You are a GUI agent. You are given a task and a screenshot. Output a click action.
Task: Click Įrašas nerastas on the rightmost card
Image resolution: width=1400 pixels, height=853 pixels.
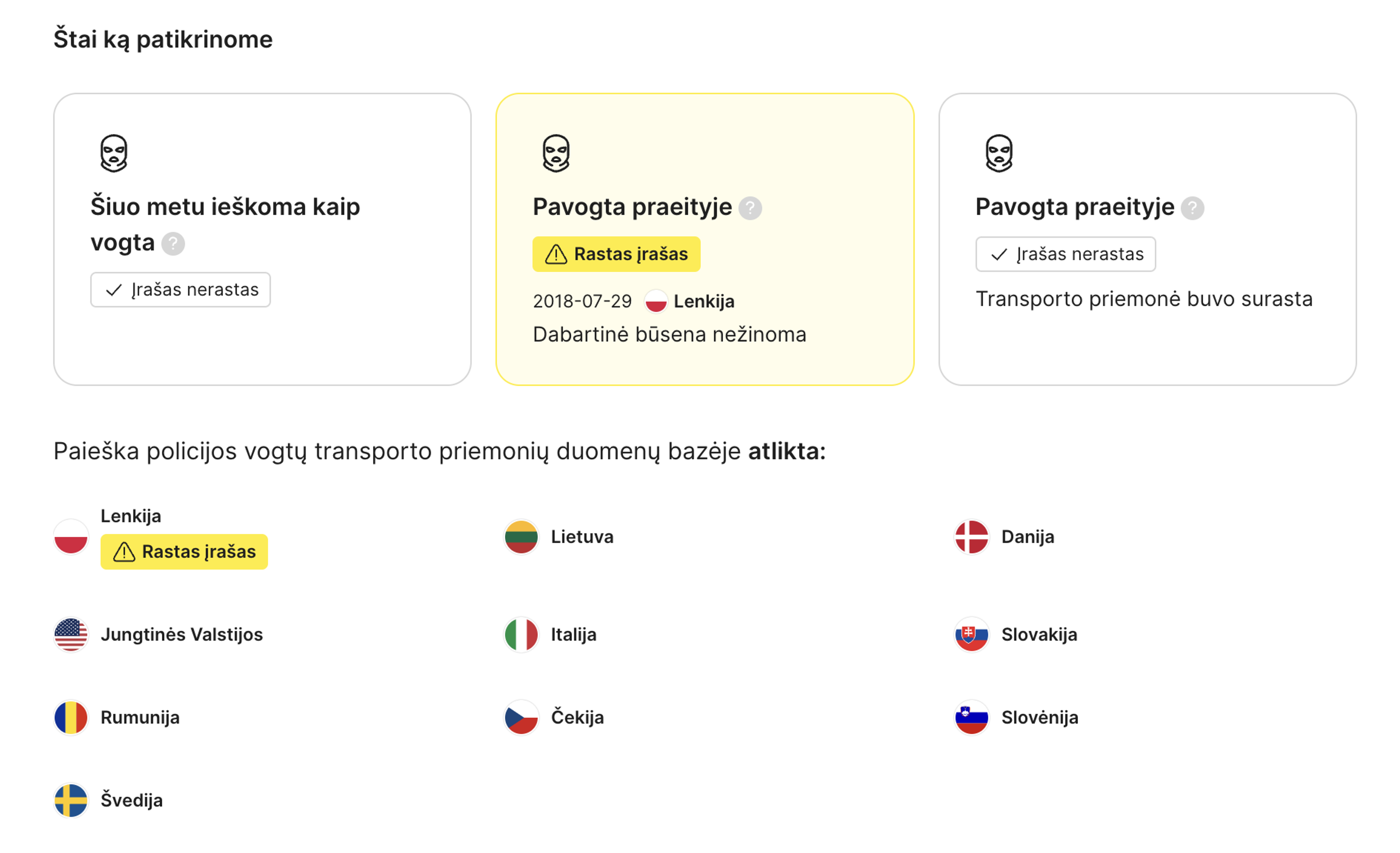pos(1065,254)
